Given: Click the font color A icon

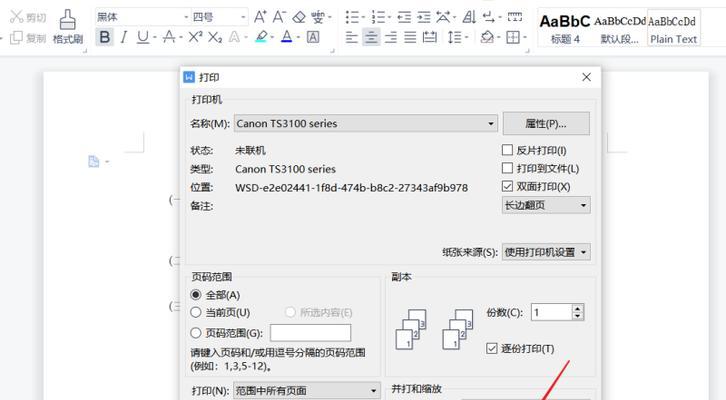Looking at the screenshot, I should coord(287,37).
